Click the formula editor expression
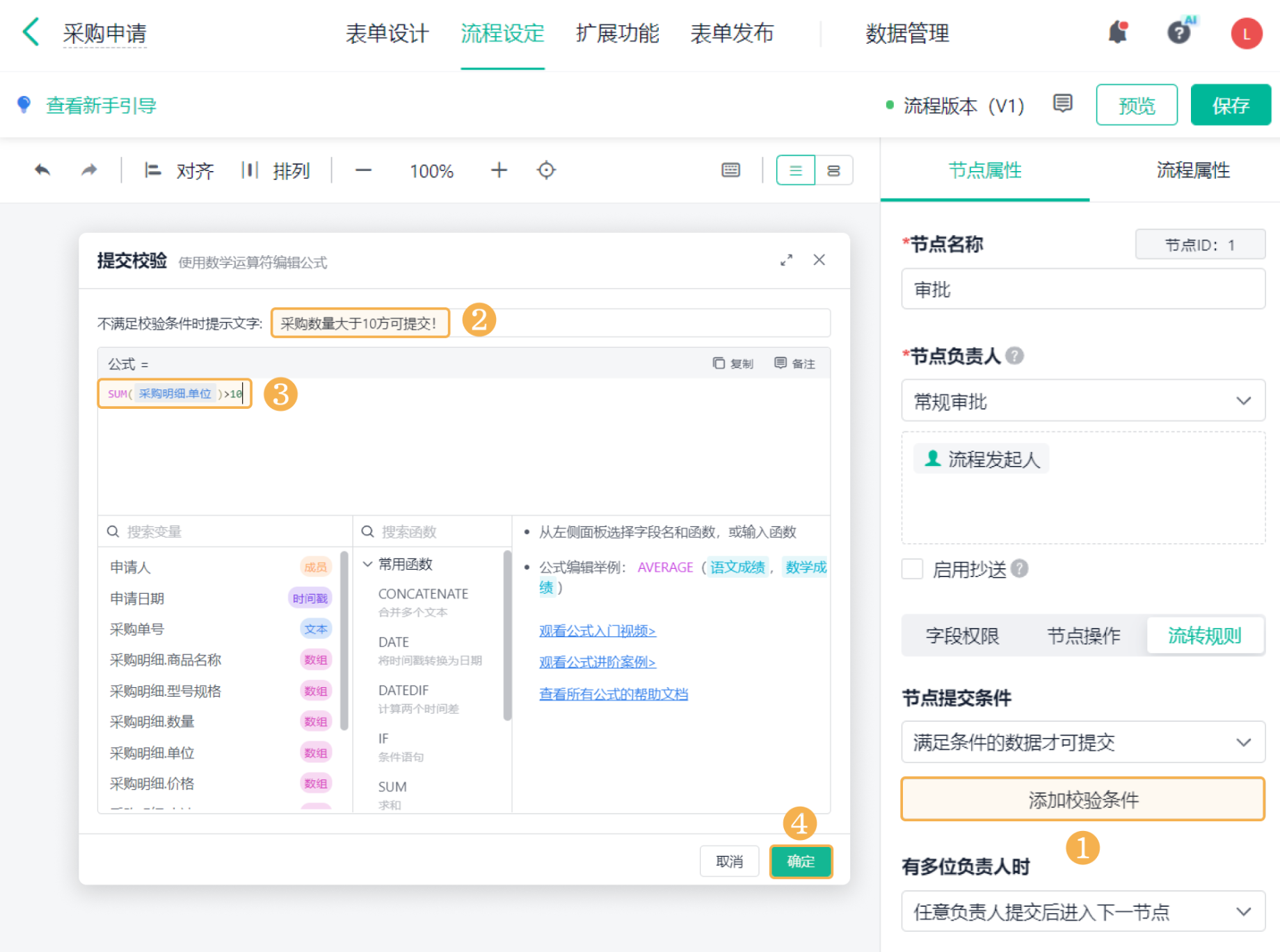 point(175,394)
